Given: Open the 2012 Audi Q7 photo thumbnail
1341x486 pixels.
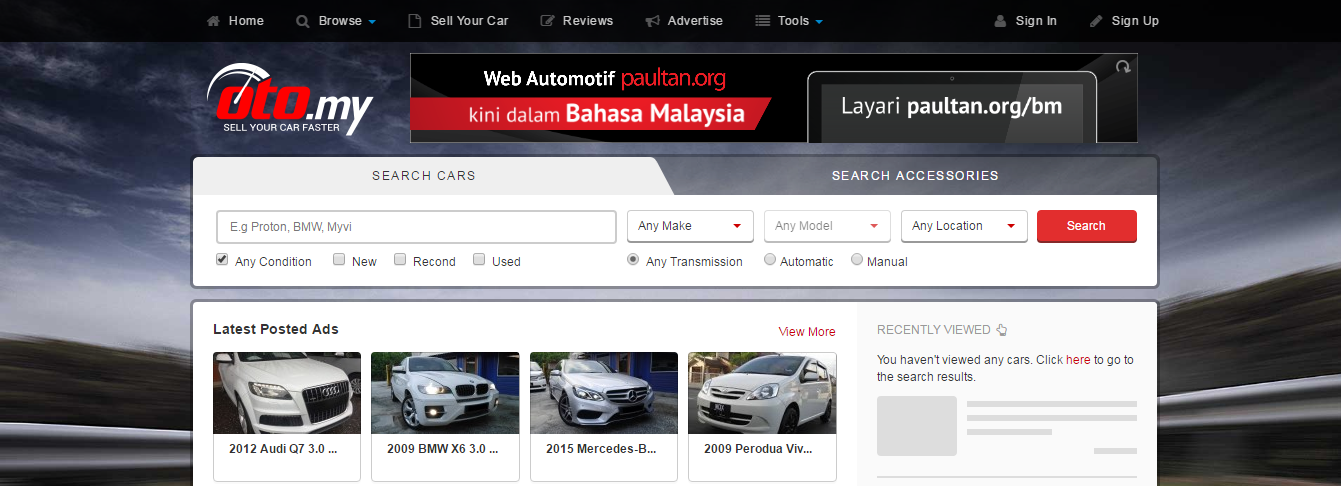Looking at the screenshot, I should click(x=287, y=393).
